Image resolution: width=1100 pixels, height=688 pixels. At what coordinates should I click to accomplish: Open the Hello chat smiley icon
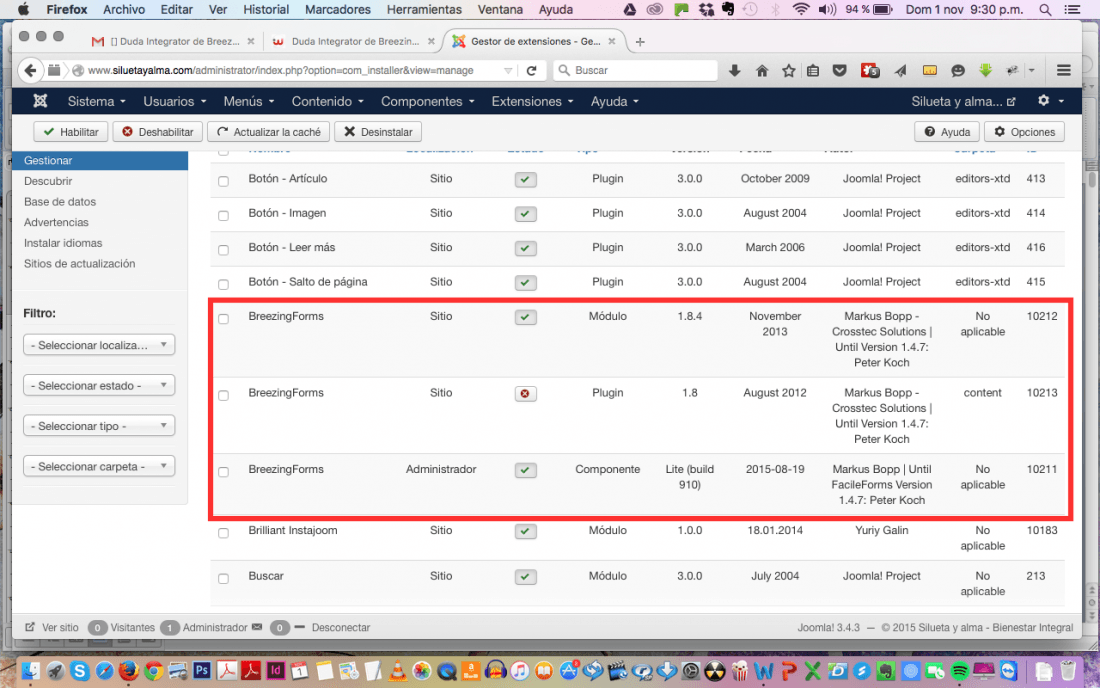click(x=958, y=70)
